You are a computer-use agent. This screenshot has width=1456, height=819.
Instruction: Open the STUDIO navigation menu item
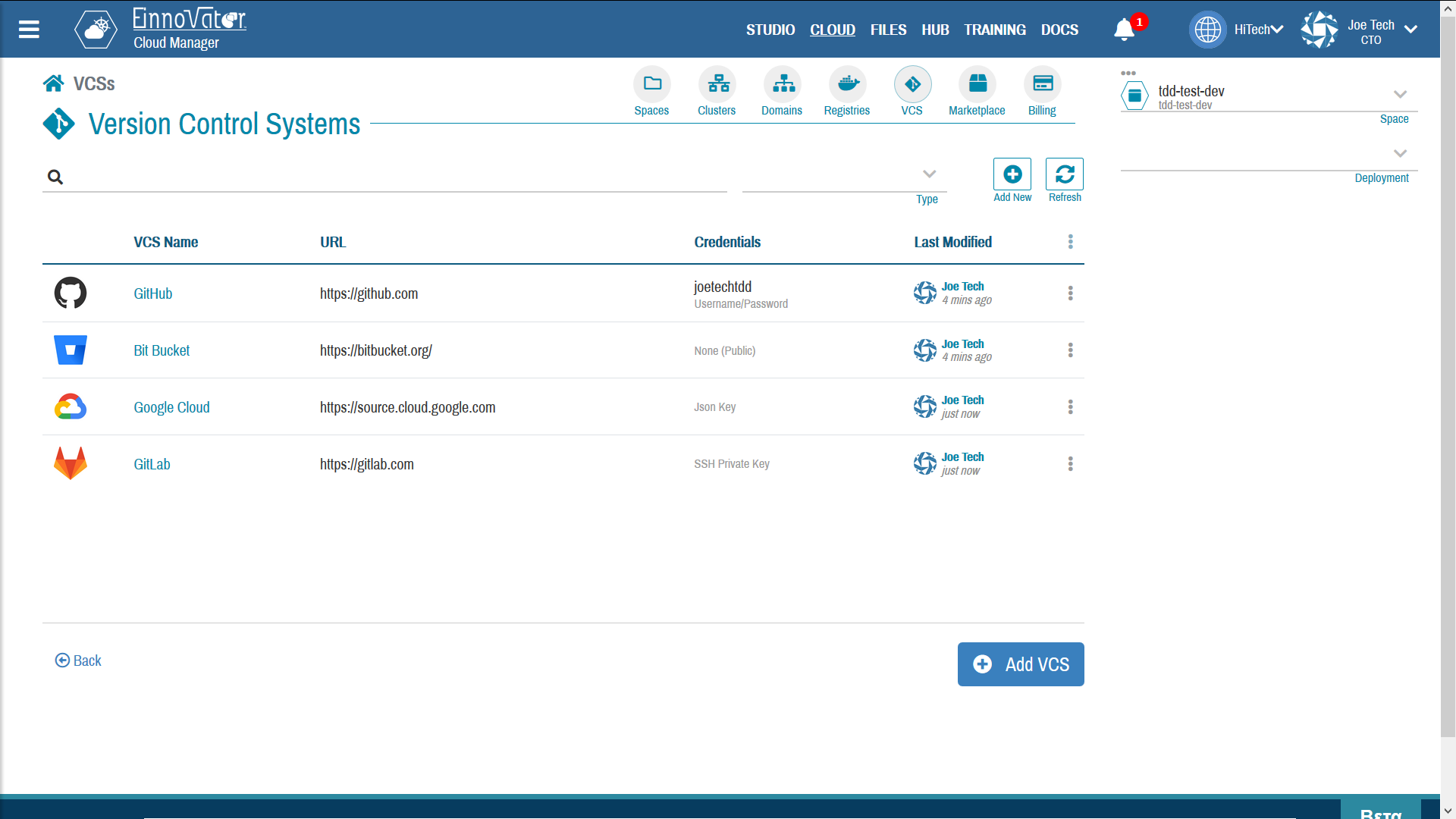771,29
